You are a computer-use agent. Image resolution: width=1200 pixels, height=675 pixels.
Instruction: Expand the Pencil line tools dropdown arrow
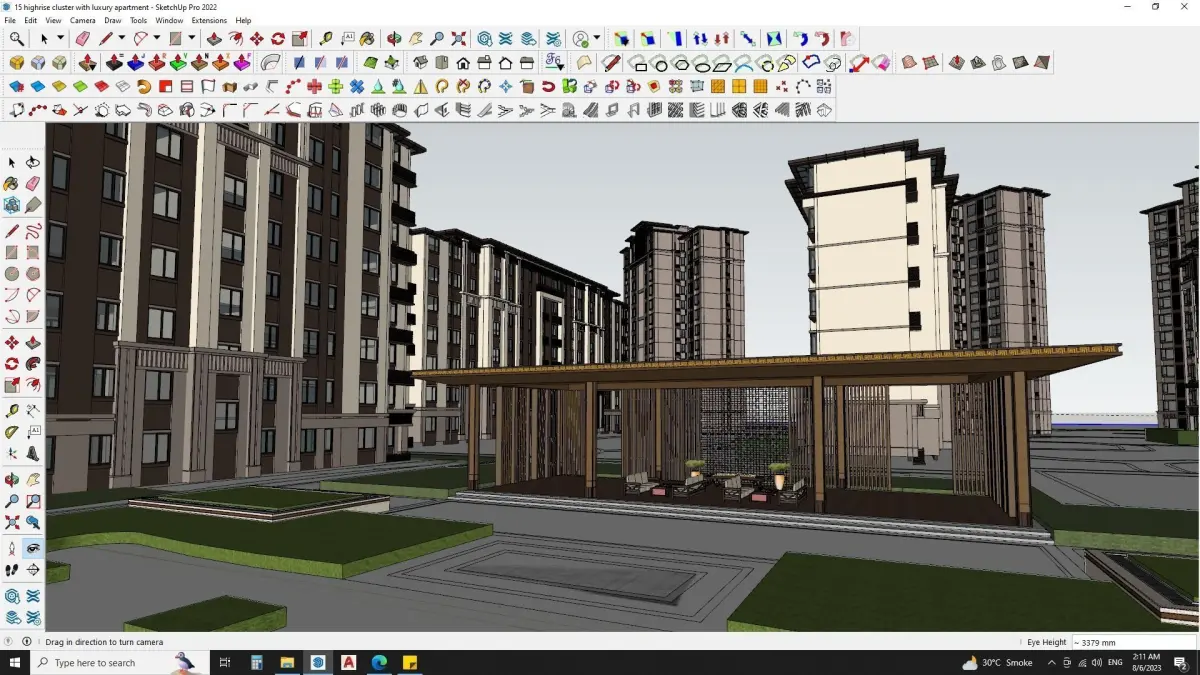click(122, 39)
